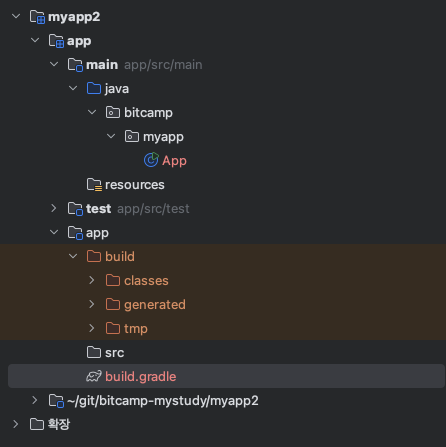The width and height of the screenshot is (446, 447).
Task: Click the 확장 folder icon
Action: (x=37, y=424)
